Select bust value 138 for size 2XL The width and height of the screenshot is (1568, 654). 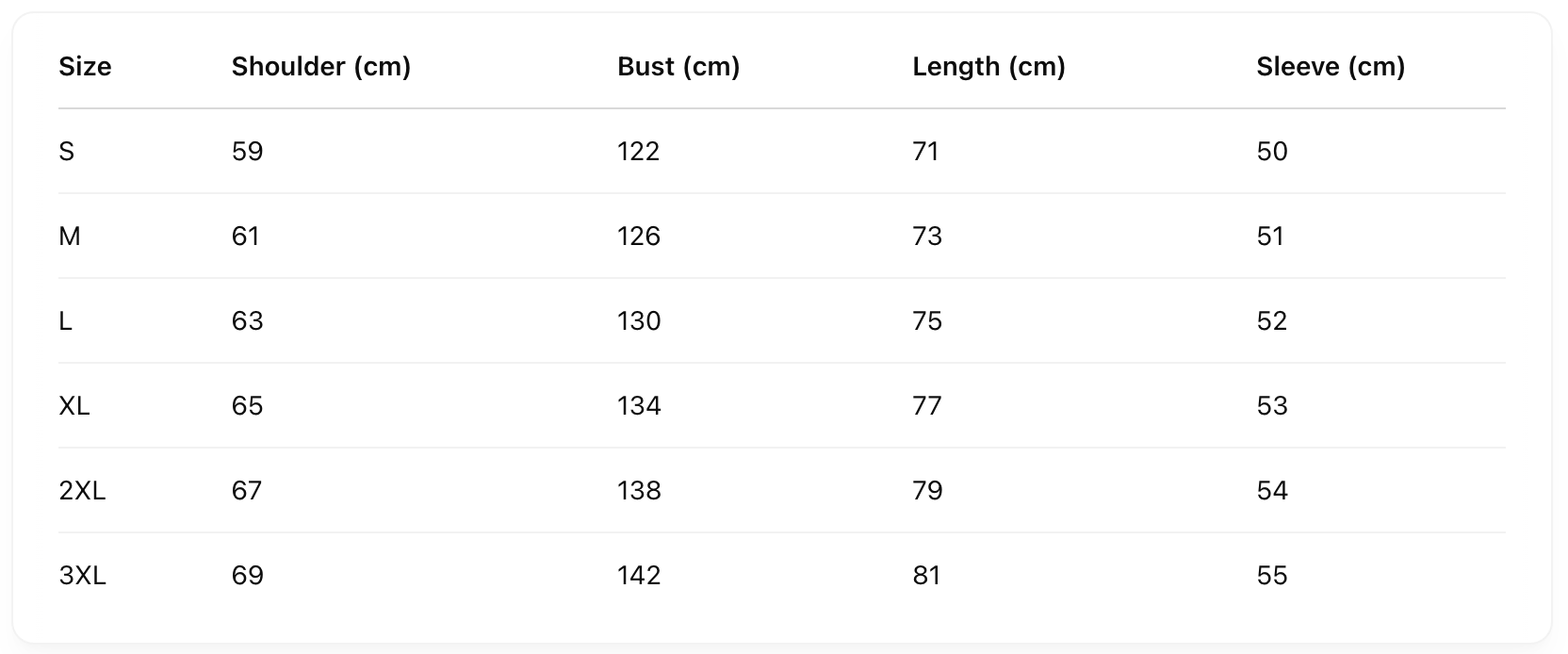[x=639, y=491]
